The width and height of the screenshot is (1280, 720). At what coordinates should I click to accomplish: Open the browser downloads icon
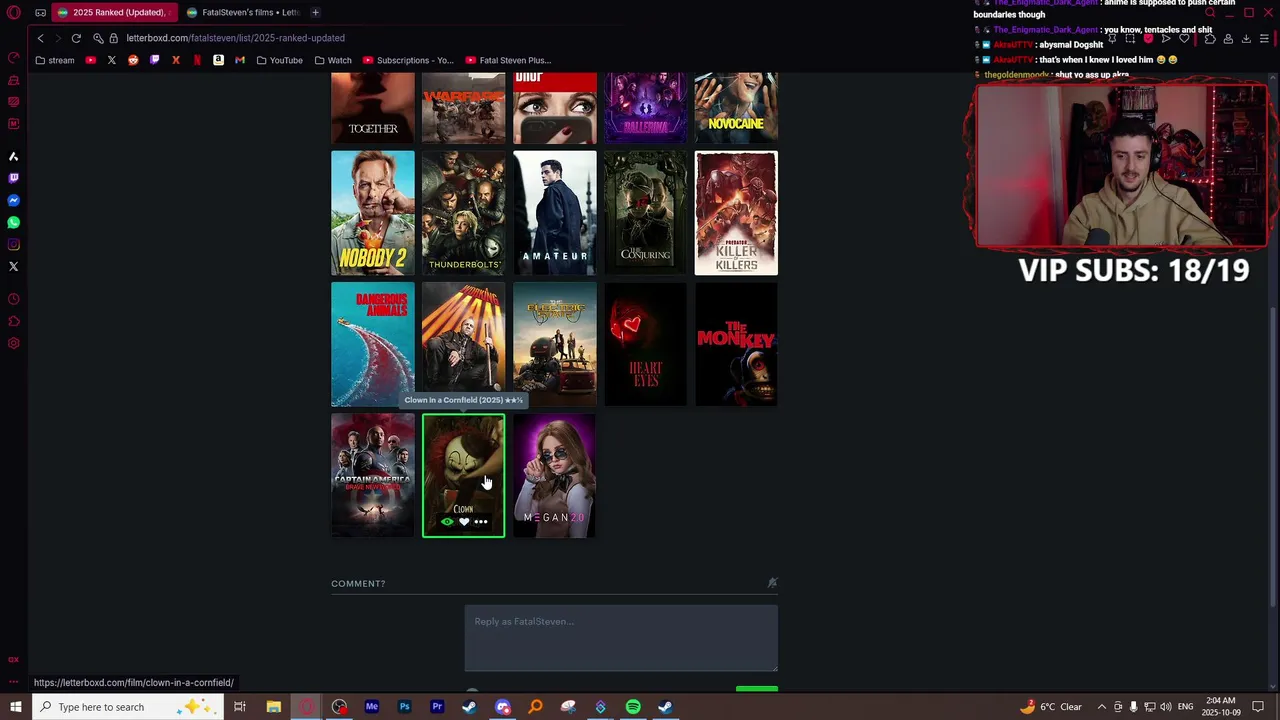1246,39
